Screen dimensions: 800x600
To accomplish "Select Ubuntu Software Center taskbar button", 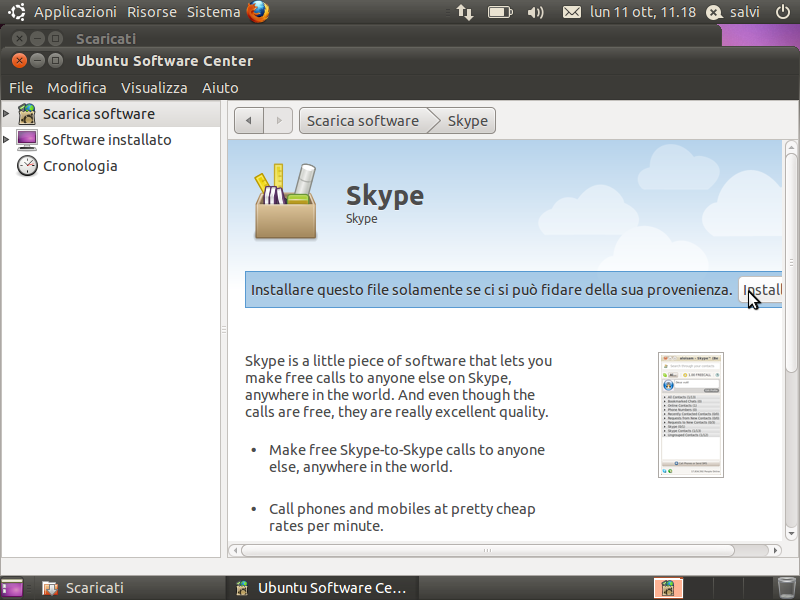I will pyautogui.click(x=322, y=588).
